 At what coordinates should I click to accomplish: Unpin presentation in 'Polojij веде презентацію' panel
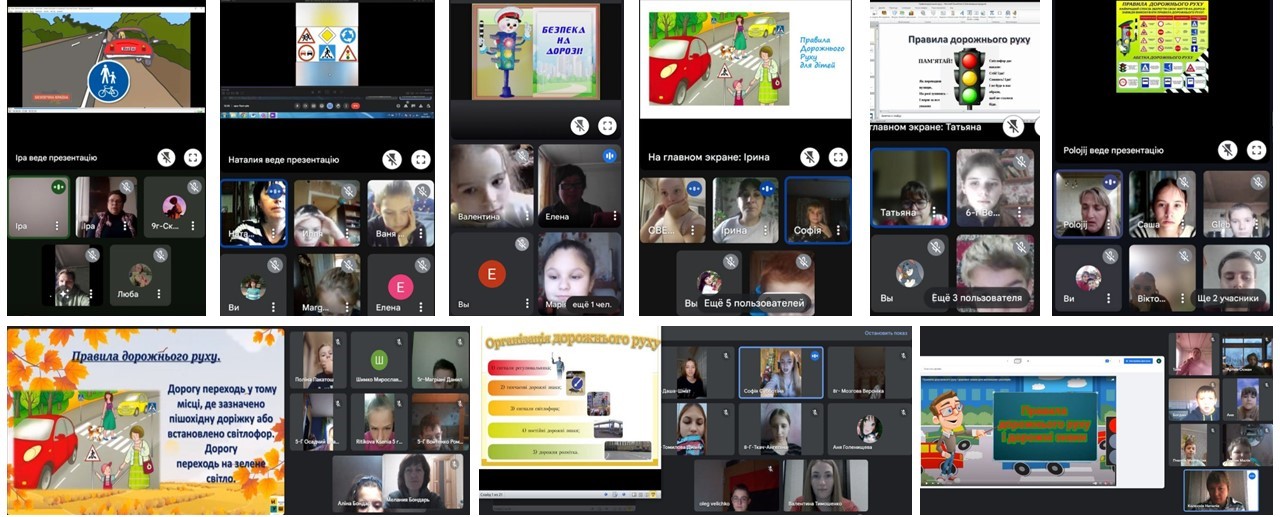click(1227, 150)
